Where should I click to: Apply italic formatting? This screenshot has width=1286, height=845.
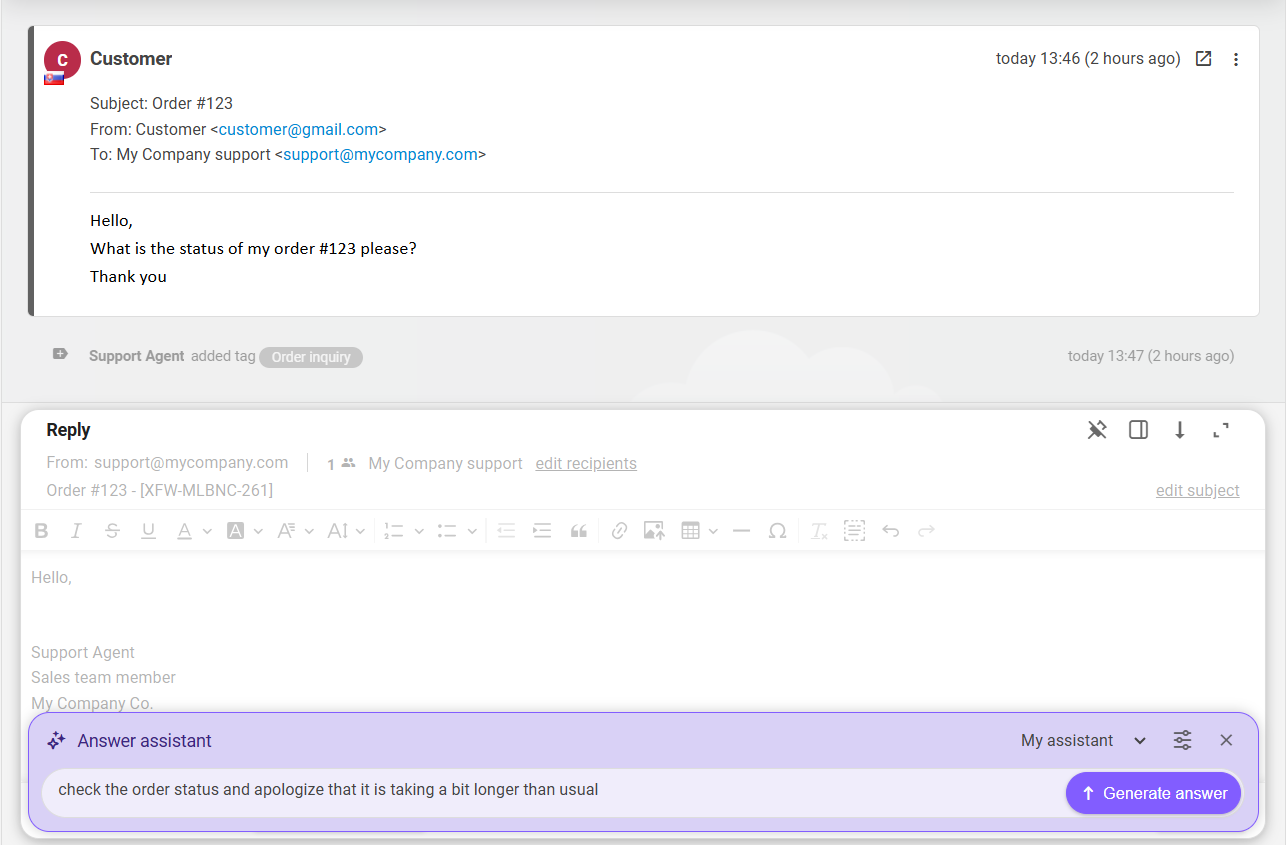click(76, 530)
